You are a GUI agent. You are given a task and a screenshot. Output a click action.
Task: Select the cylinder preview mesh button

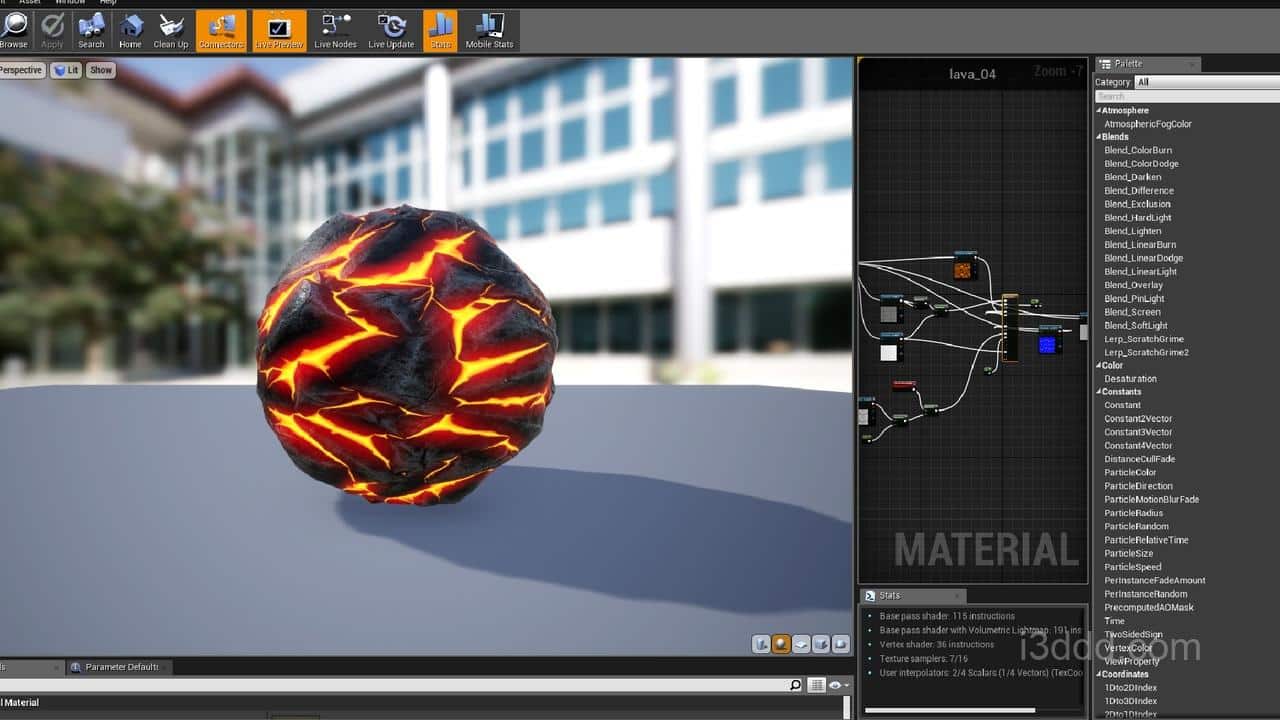[x=761, y=645]
